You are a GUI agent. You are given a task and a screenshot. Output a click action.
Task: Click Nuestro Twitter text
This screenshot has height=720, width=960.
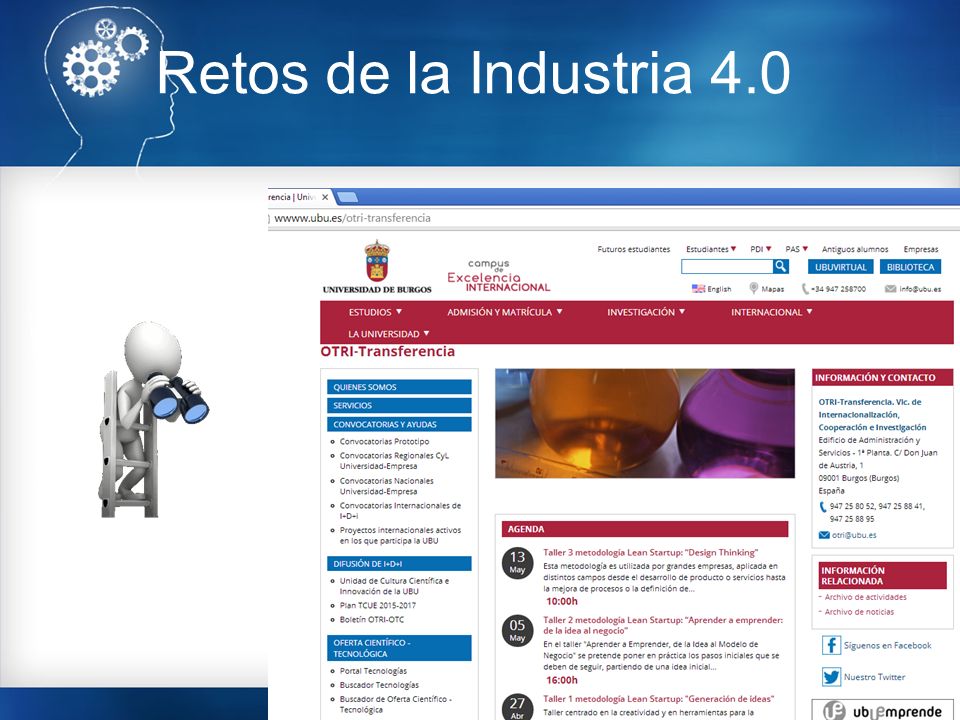[x=874, y=677]
